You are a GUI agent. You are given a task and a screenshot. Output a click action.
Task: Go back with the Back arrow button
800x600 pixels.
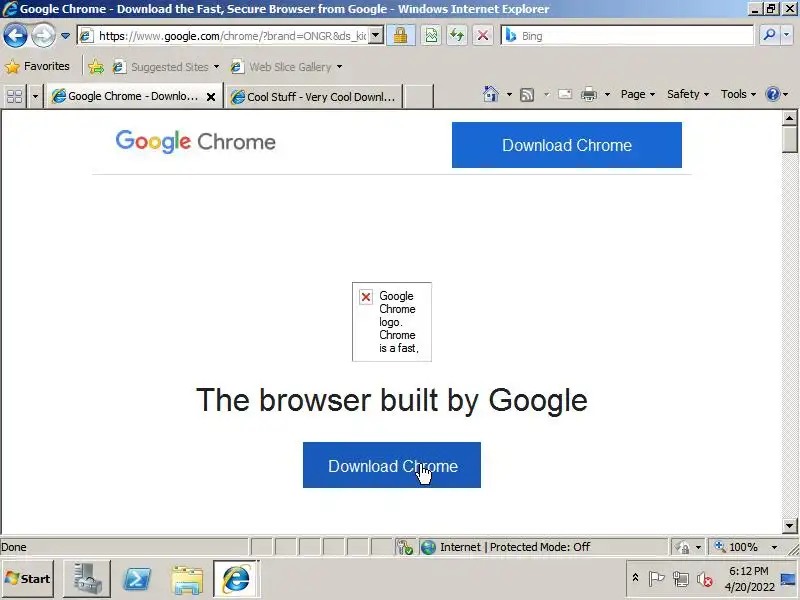click(15, 36)
